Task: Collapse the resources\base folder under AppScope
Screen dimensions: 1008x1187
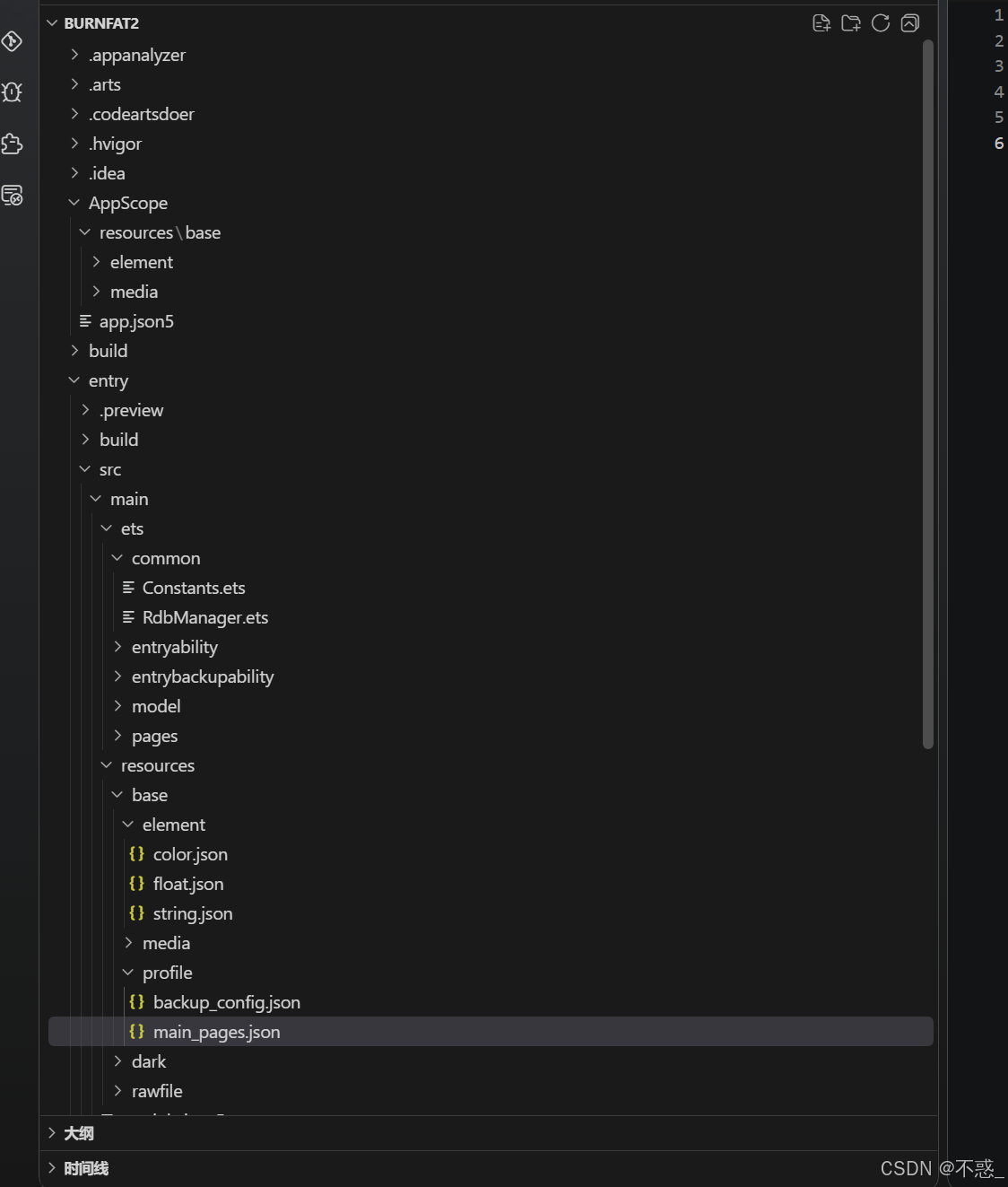Action: tap(85, 232)
